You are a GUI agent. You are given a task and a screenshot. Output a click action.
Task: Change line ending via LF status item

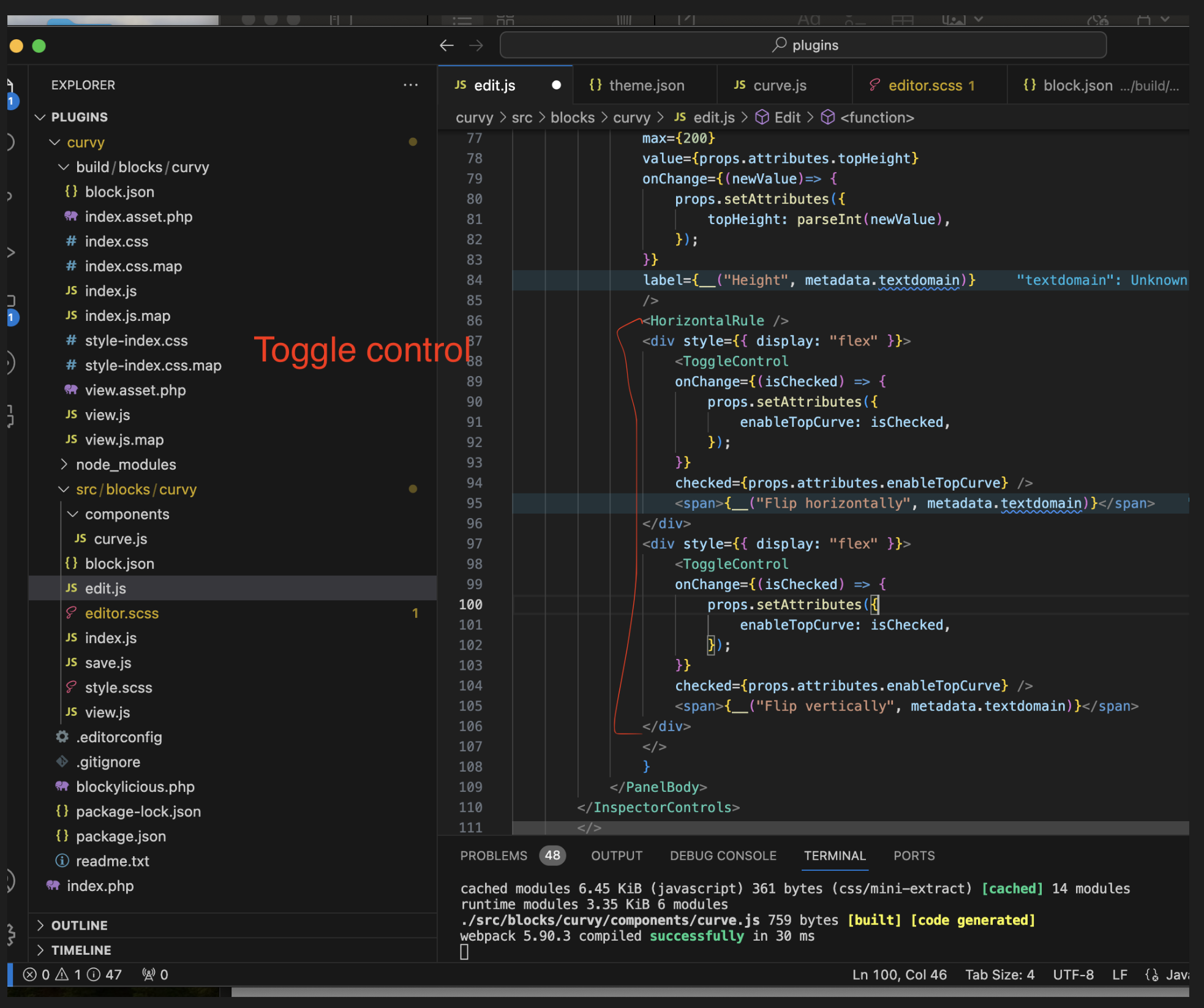click(x=1119, y=974)
